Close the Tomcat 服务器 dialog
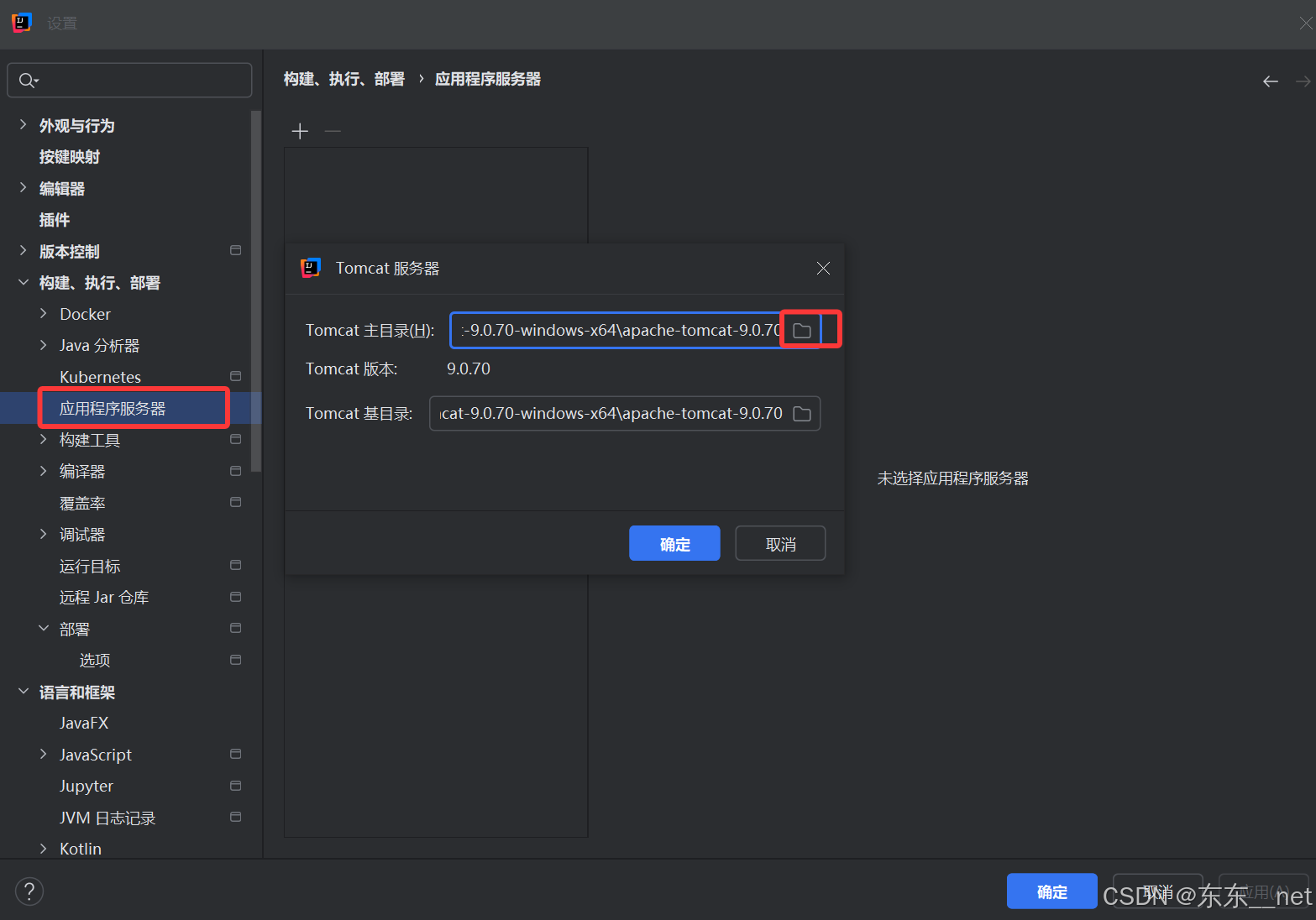This screenshot has height=920, width=1316. click(823, 268)
